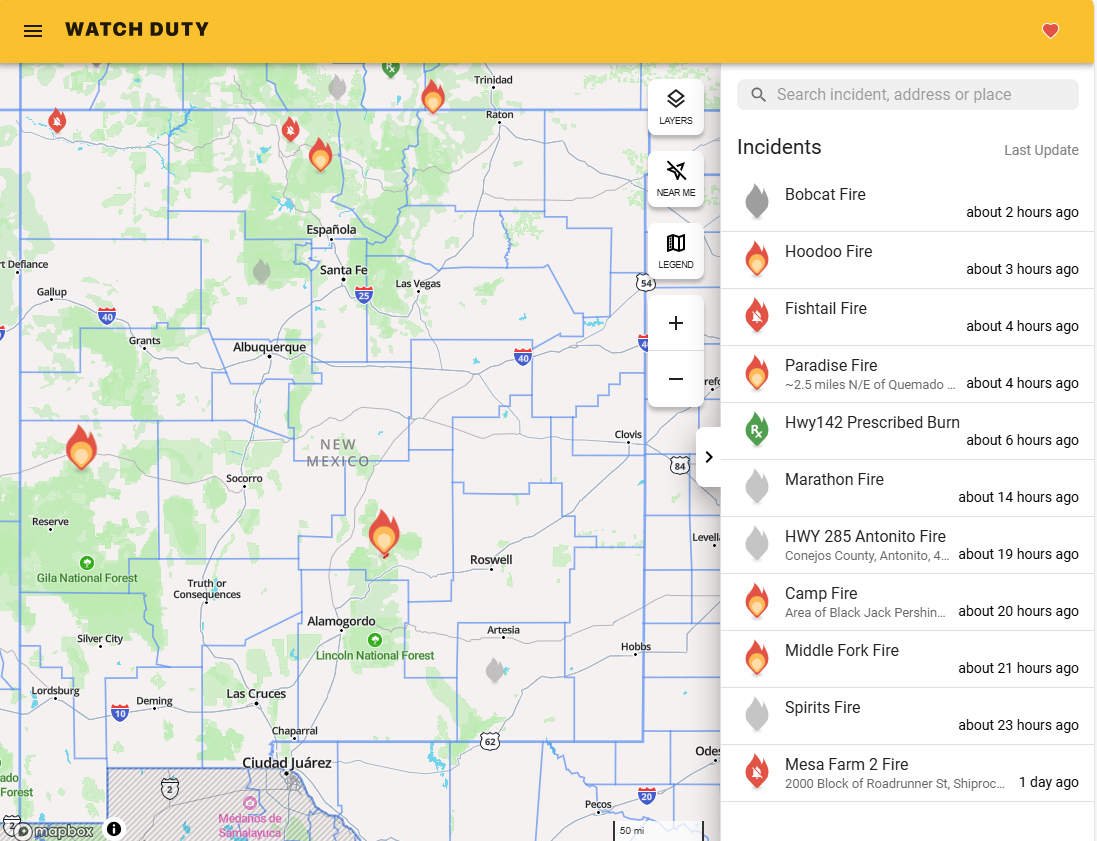
Task: Click the map info attribution icon
Action: pos(113,829)
